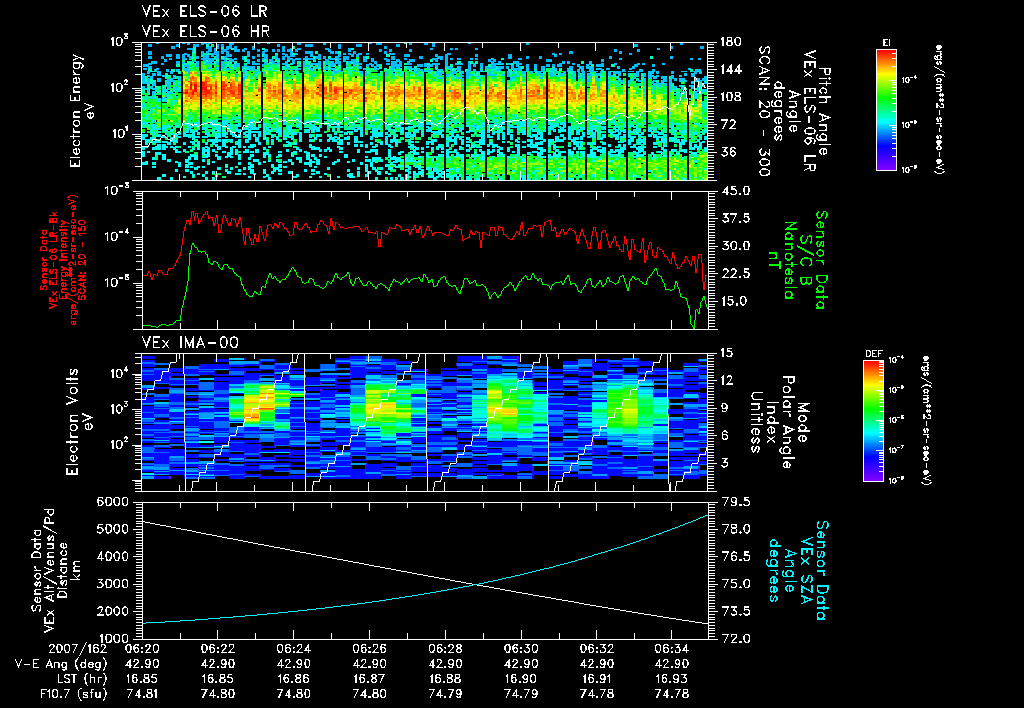Select the F10.7 value 74.81
The width and height of the screenshot is (1024, 708).
[x=141, y=694]
